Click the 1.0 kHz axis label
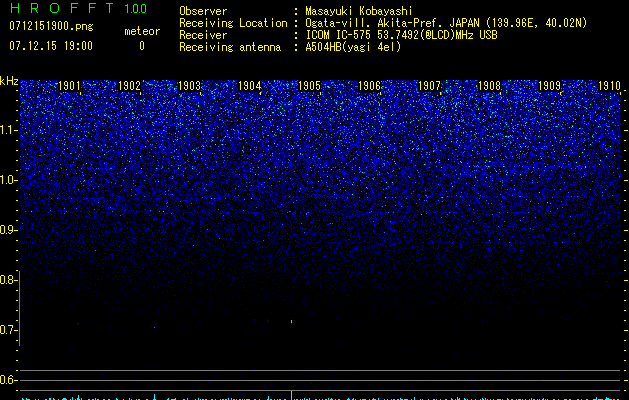 click(8, 180)
